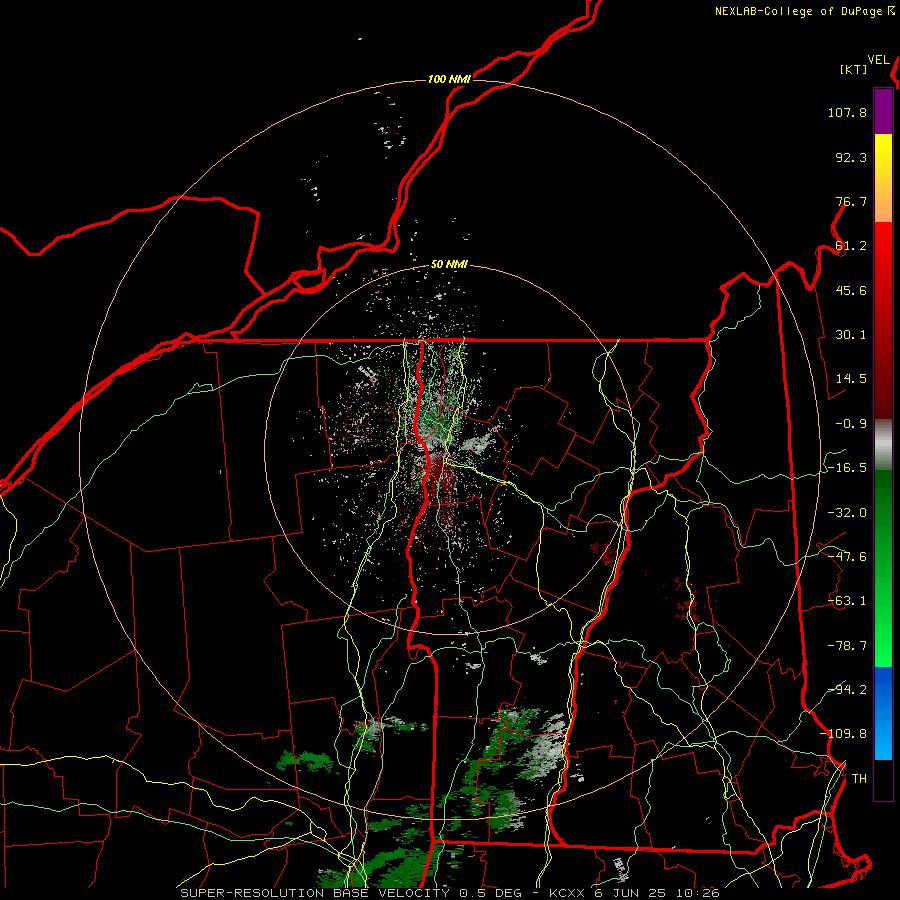Select the -63.1 velocity scale value
Screen dimensions: 900x900
[847, 601]
